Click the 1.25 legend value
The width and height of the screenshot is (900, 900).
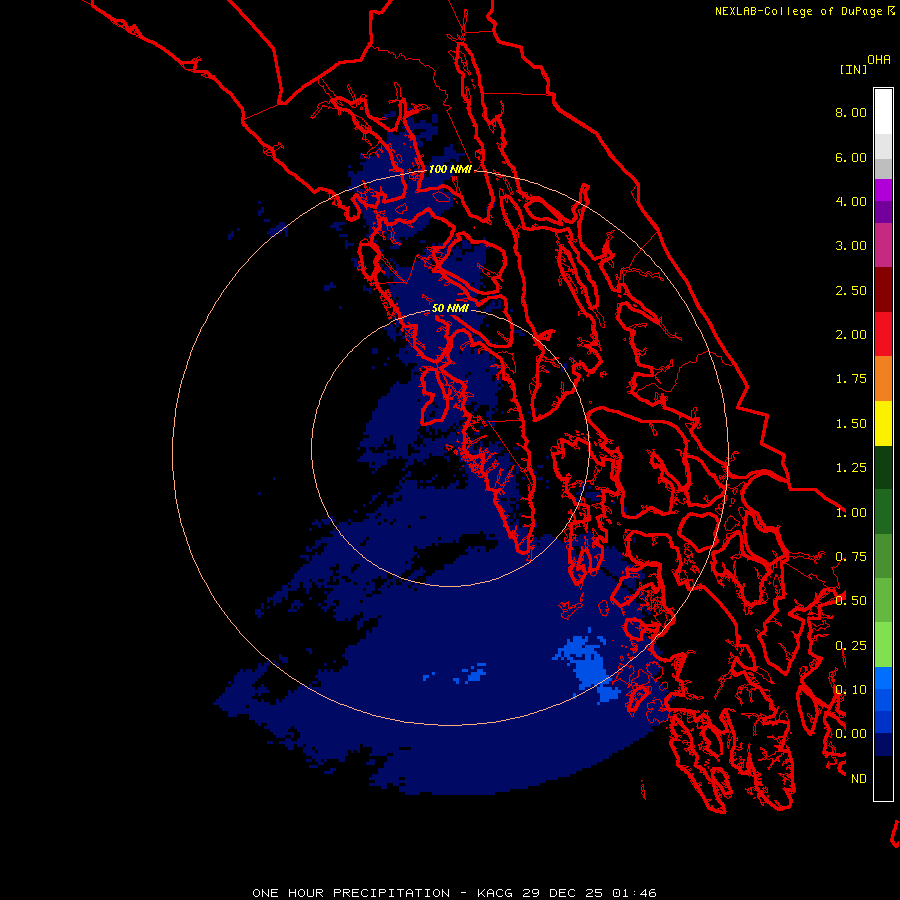click(x=851, y=468)
